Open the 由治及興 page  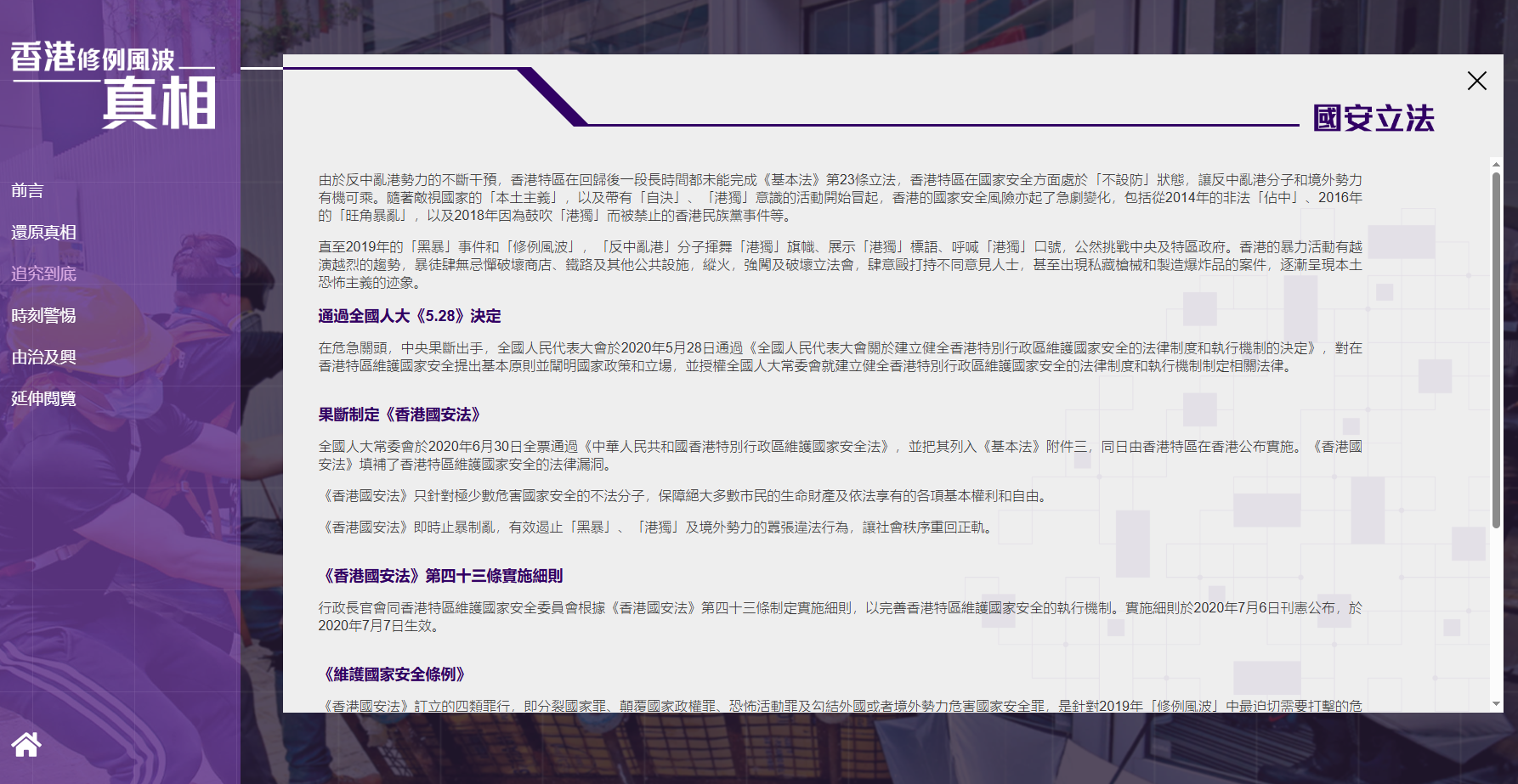[43, 357]
